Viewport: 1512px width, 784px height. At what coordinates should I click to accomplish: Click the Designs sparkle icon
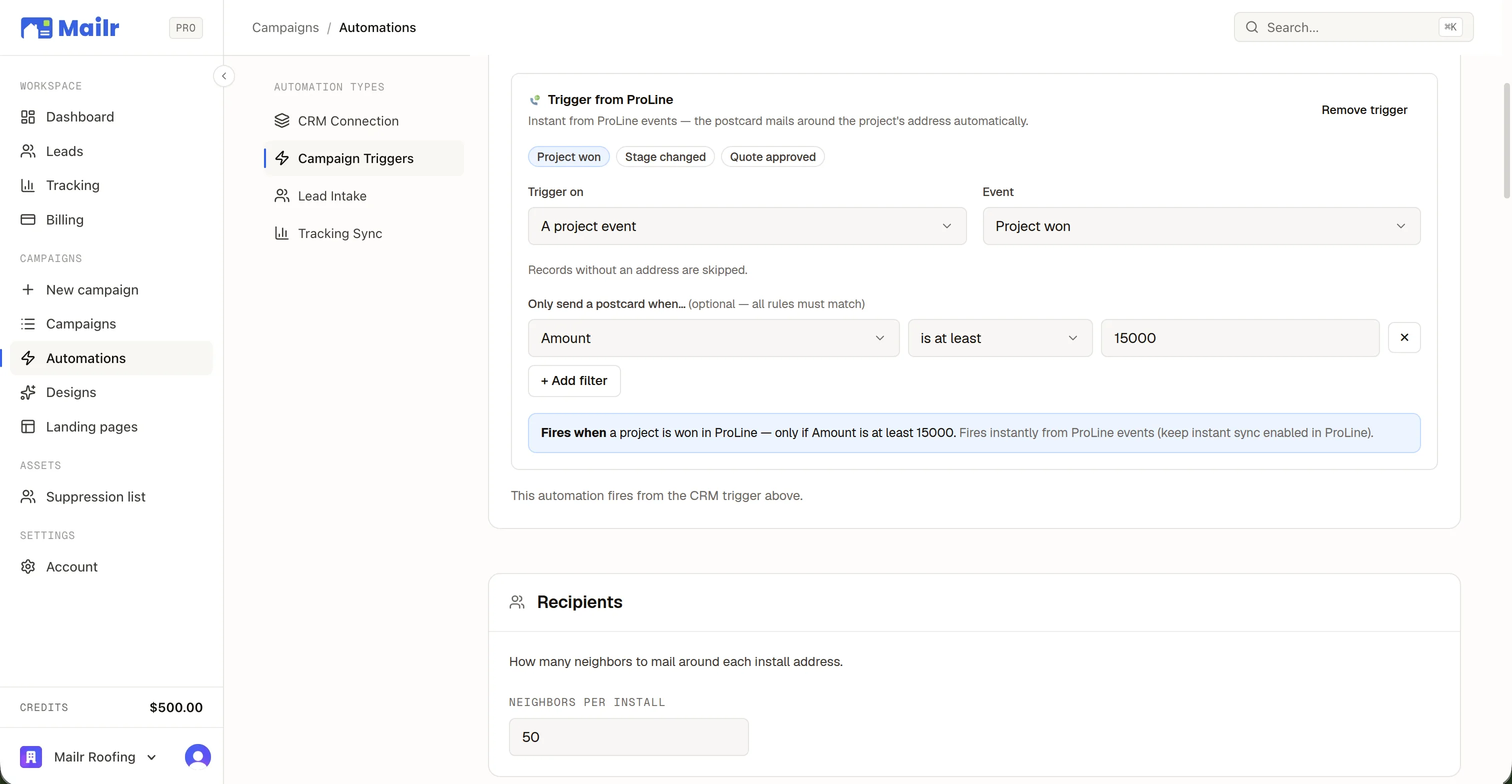(27, 392)
